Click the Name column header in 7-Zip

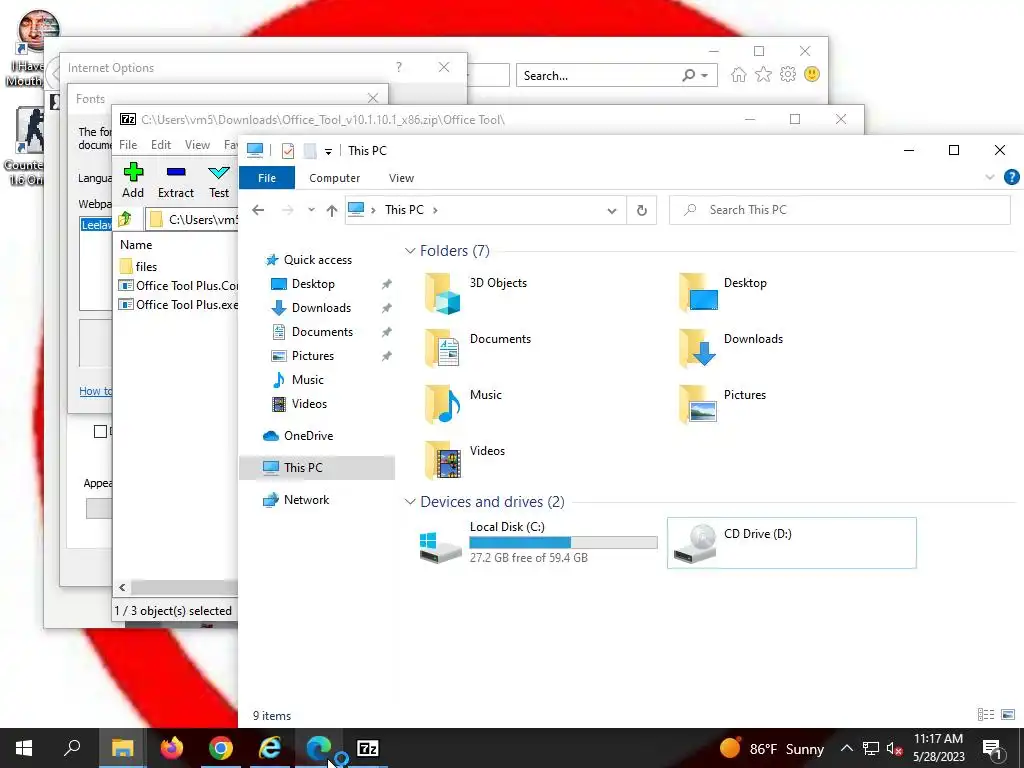tap(136, 244)
